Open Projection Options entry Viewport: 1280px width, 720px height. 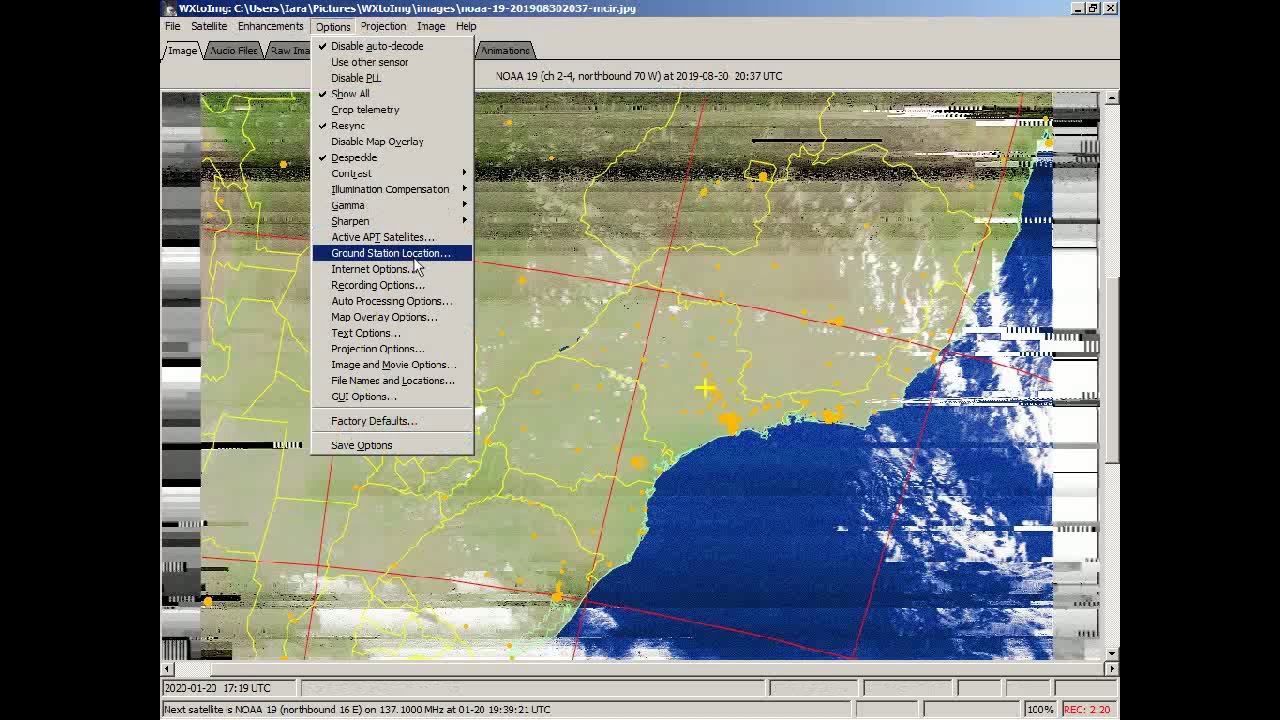[392, 349]
